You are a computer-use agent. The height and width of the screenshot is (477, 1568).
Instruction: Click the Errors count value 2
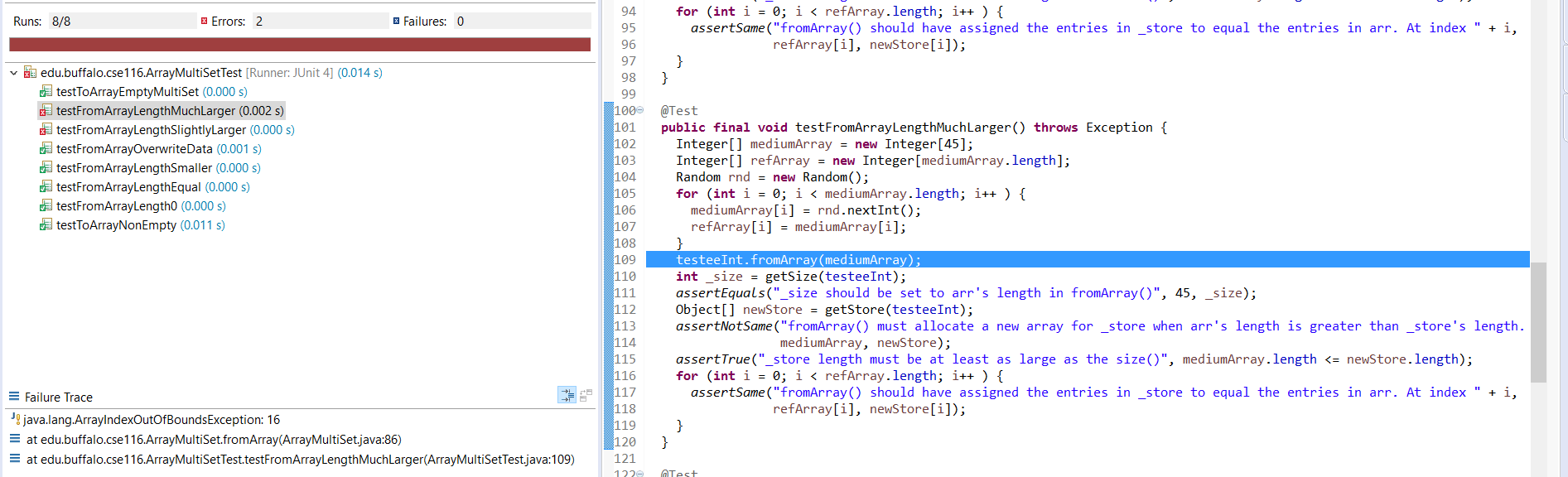point(259,22)
